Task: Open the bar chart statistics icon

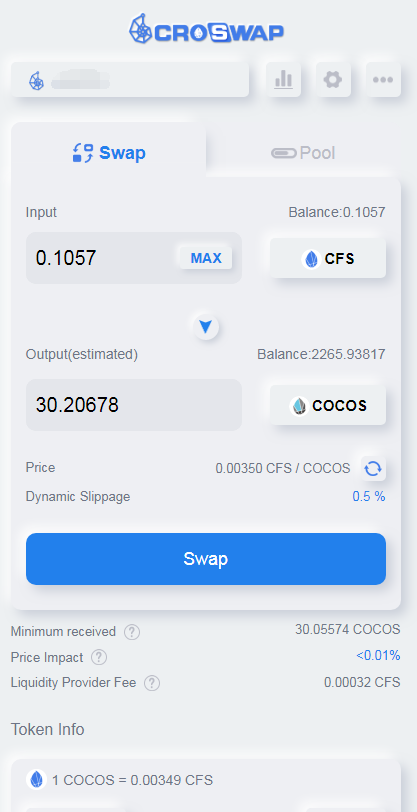Action: click(283, 80)
